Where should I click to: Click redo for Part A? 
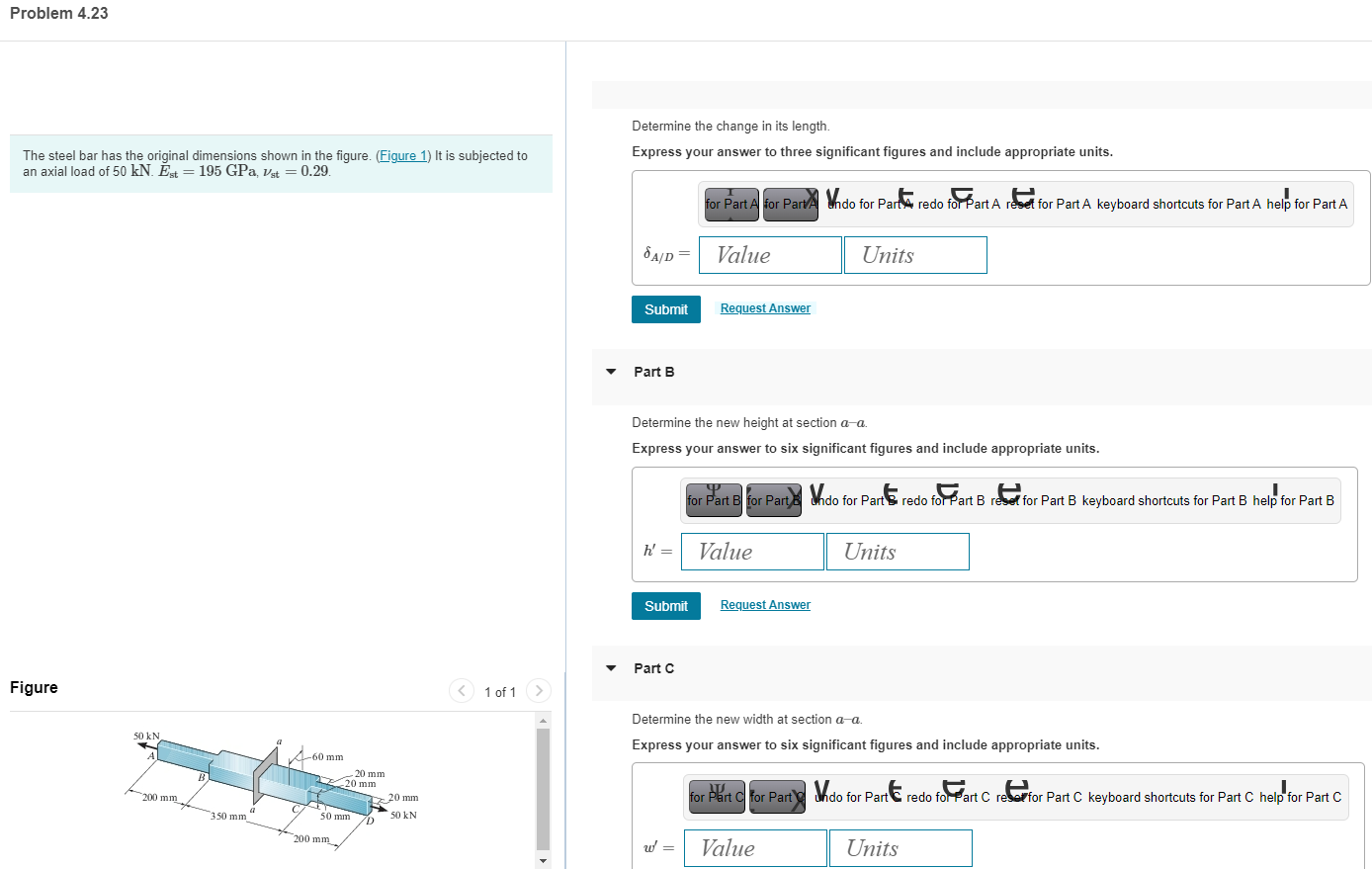(x=959, y=205)
